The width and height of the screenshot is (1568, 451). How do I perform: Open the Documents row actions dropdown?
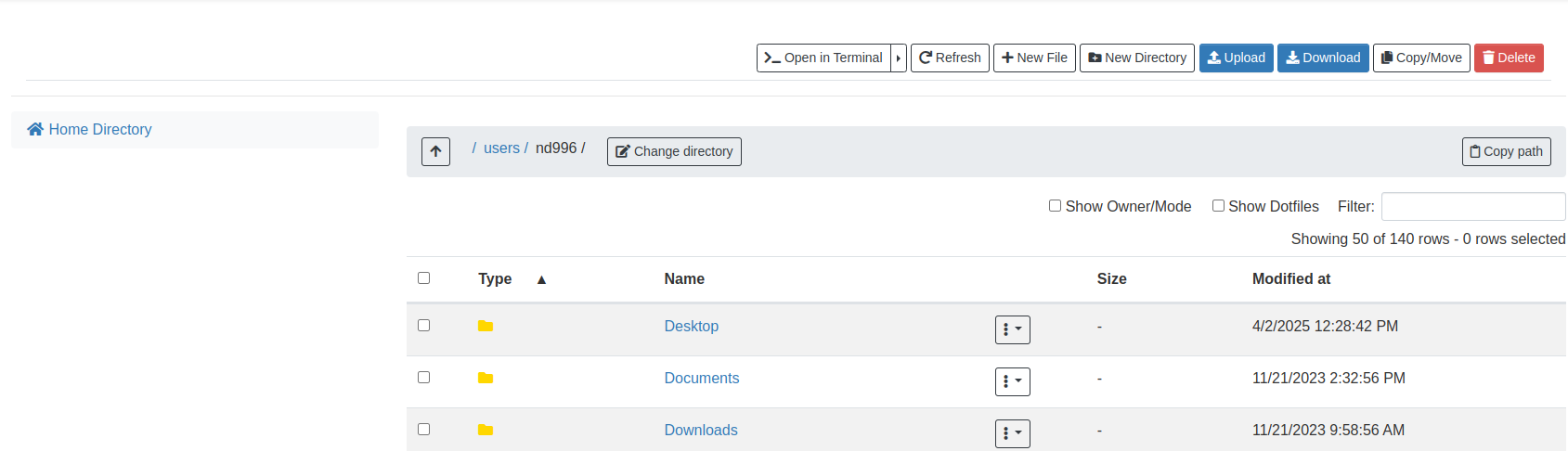[x=1012, y=381]
